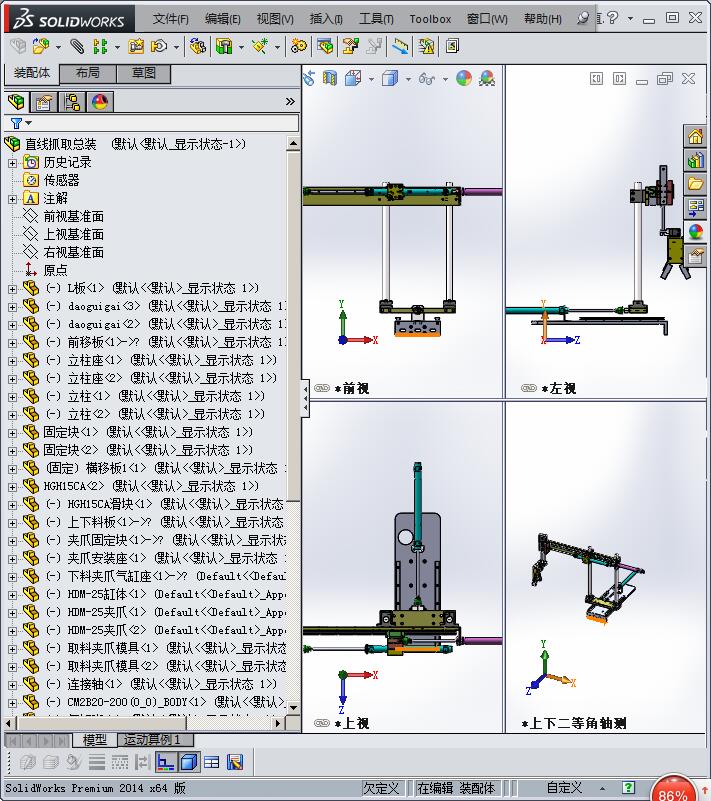Viewport: 711px width, 801px height.
Task: Open the File Explorer folder pane
Action: pyautogui.click(x=695, y=184)
